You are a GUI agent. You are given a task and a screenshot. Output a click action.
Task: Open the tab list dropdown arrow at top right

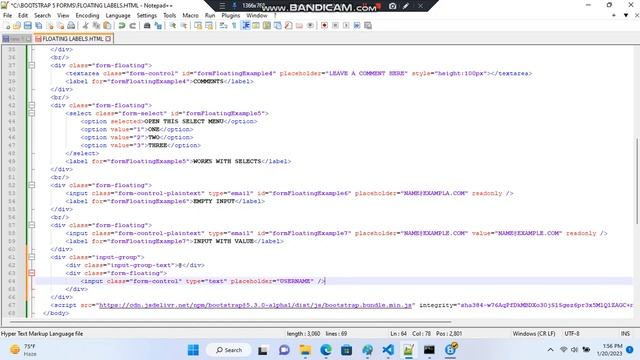point(626,16)
